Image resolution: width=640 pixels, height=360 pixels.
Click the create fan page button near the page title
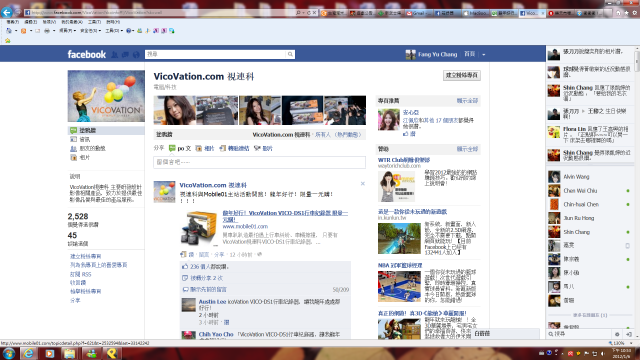462,75
